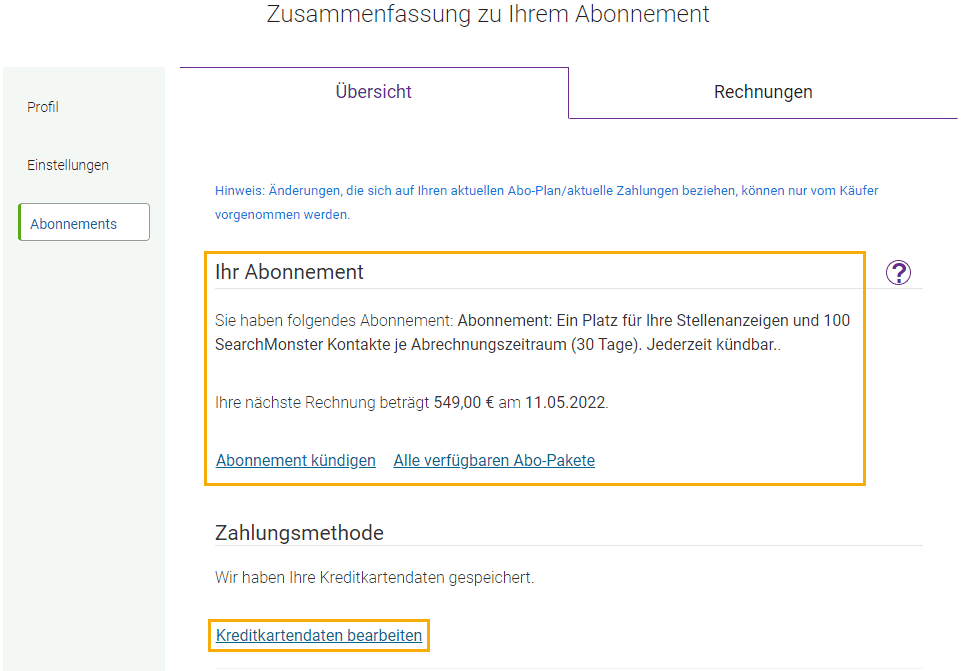Viewport: 963px width, 671px height.
Task: Click the 11.05.2022 billing date
Action: [566, 403]
